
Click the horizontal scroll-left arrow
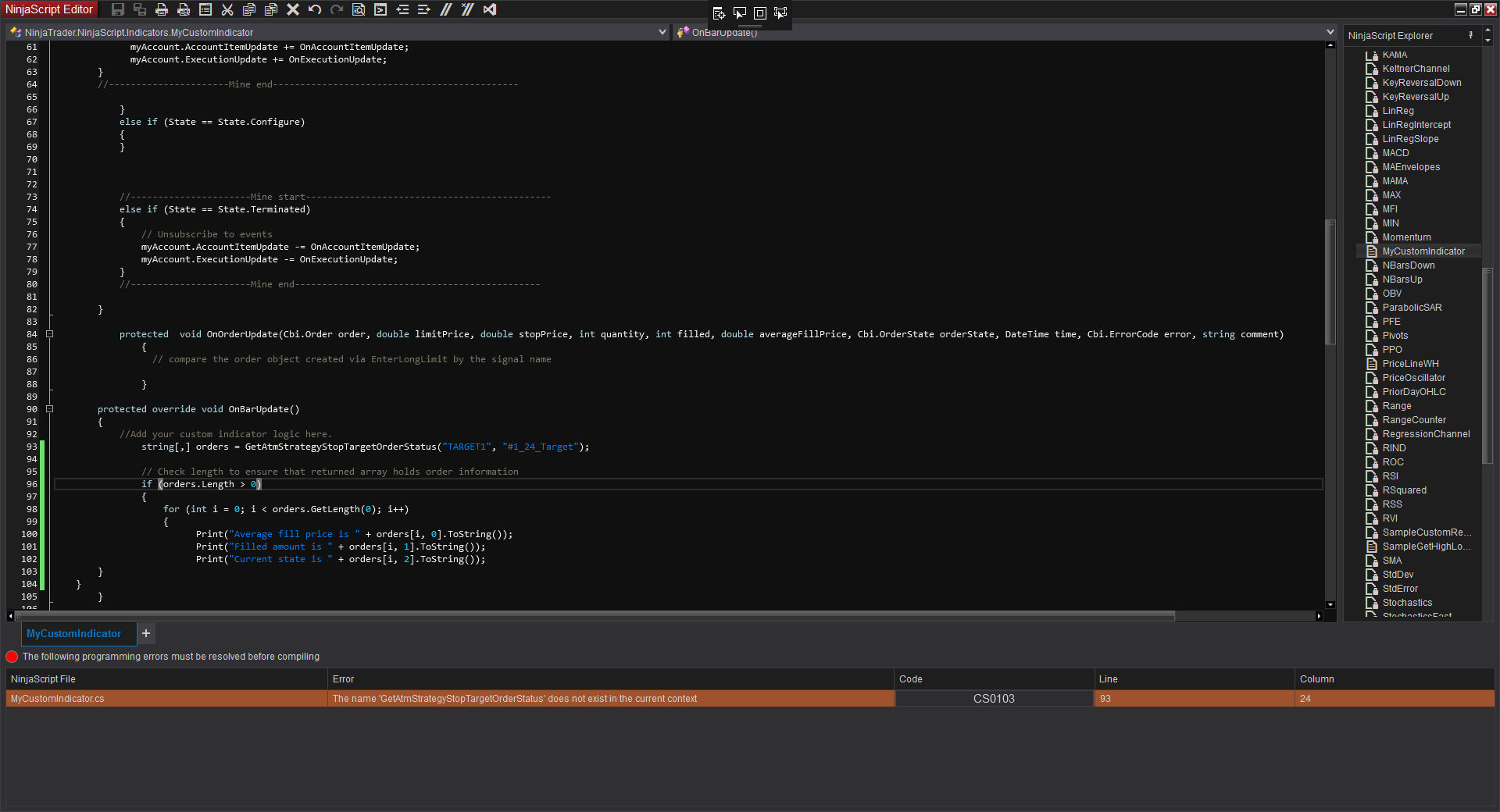(x=10, y=616)
